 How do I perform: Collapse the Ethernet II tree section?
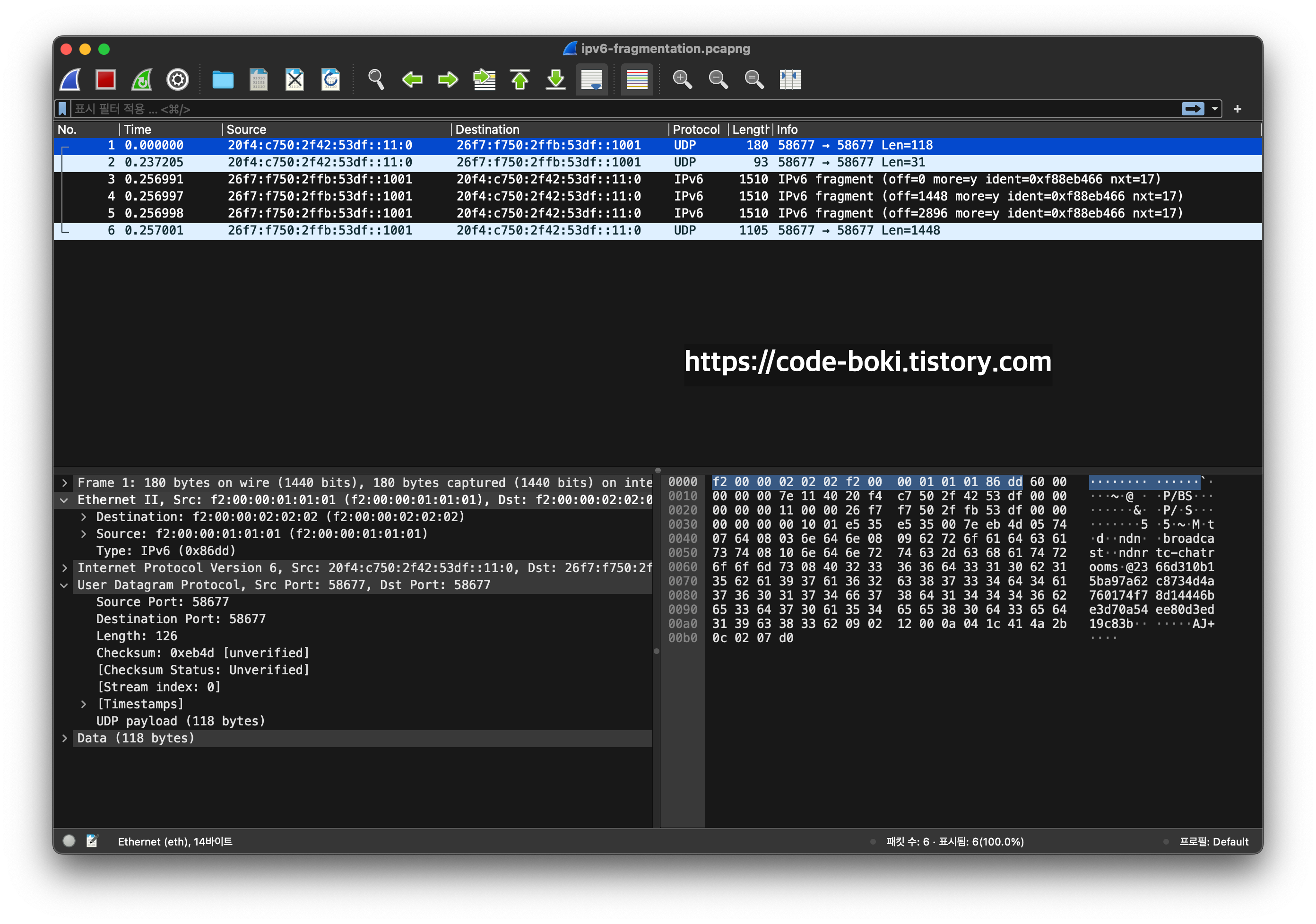click(x=64, y=500)
